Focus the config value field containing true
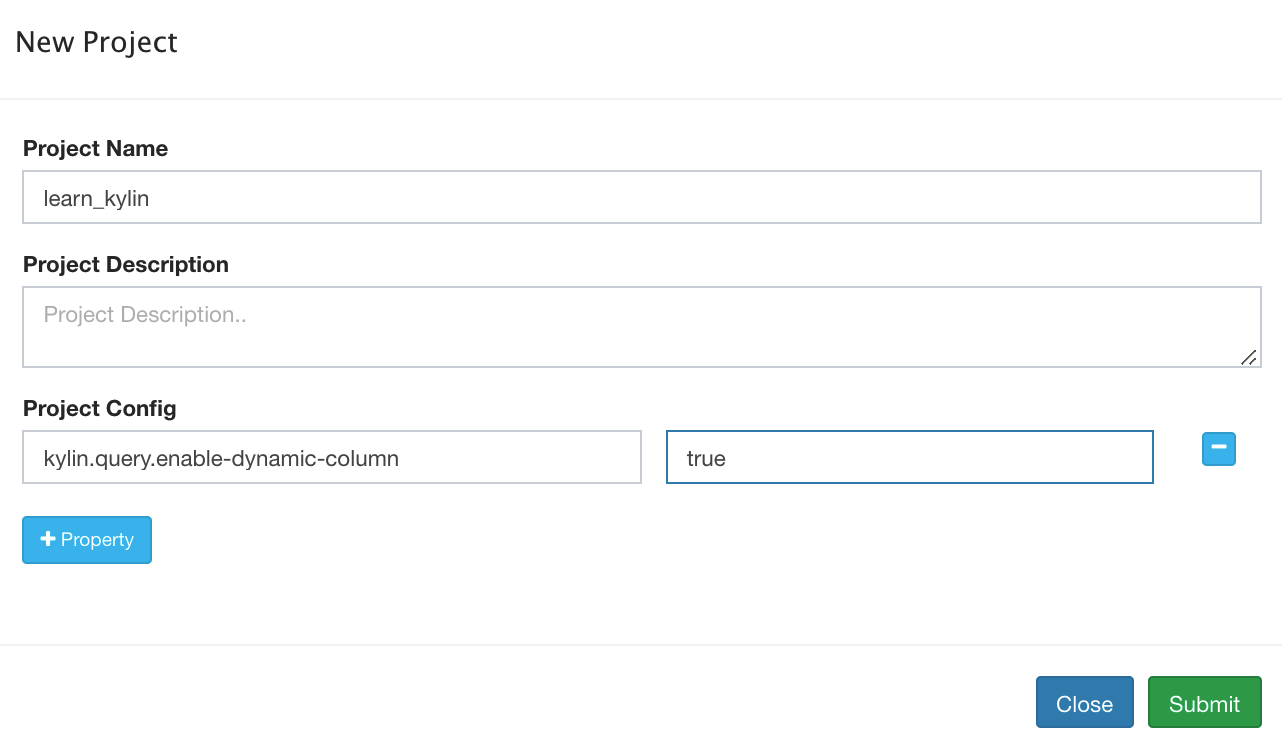The image size is (1282, 752). pyautogui.click(x=909, y=458)
